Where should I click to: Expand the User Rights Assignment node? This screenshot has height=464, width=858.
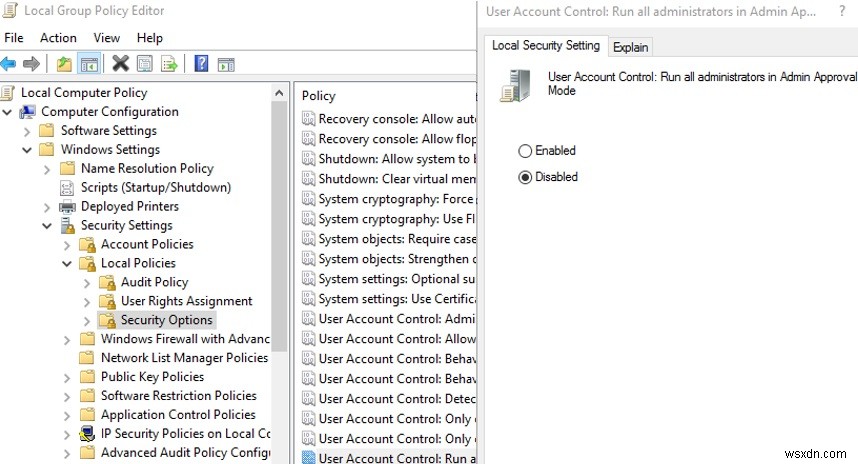(x=87, y=302)
